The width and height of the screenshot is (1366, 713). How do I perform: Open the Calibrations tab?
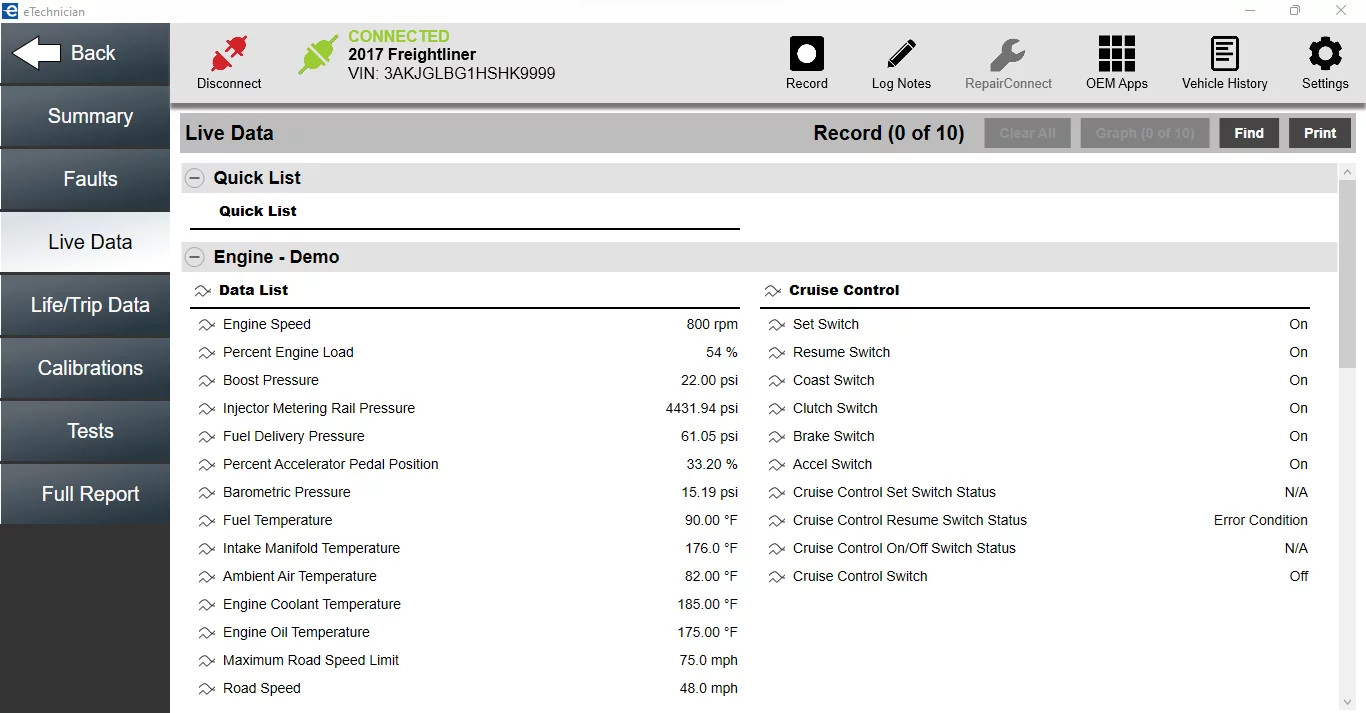pos(85,368)
